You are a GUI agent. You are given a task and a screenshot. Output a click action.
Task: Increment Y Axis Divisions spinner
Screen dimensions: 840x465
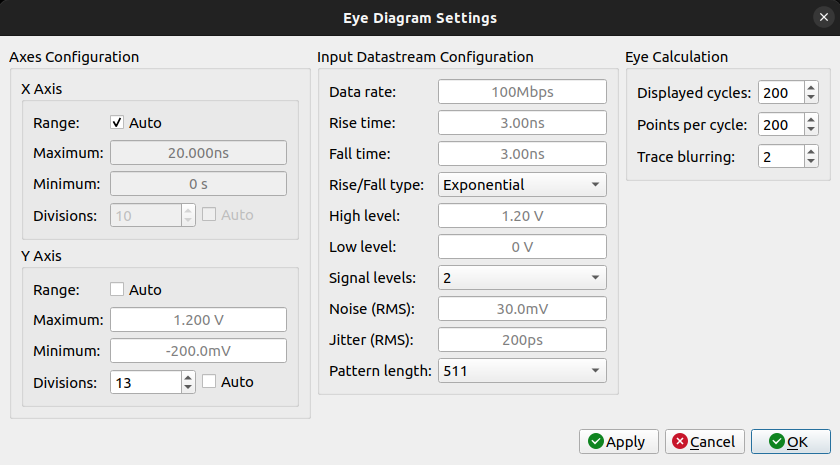click(x=188, y=377)
